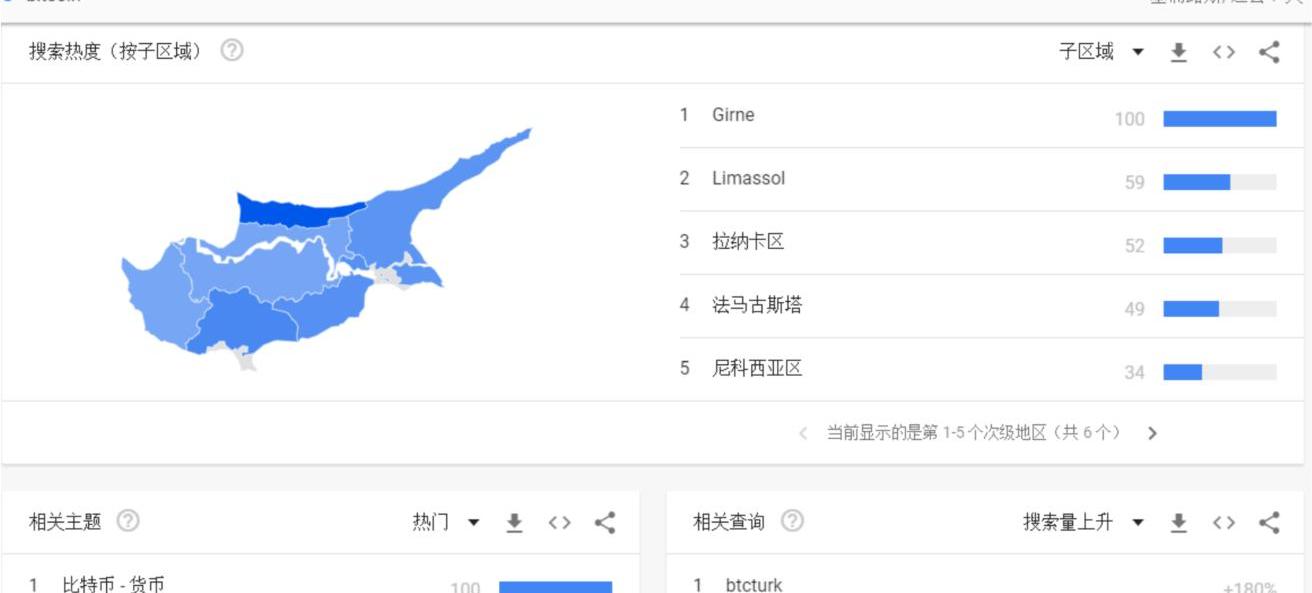The width and height of the screenshot is (1312, 593).
Task: Share the subregion interest panel
Action: (x=1269, y=52)
